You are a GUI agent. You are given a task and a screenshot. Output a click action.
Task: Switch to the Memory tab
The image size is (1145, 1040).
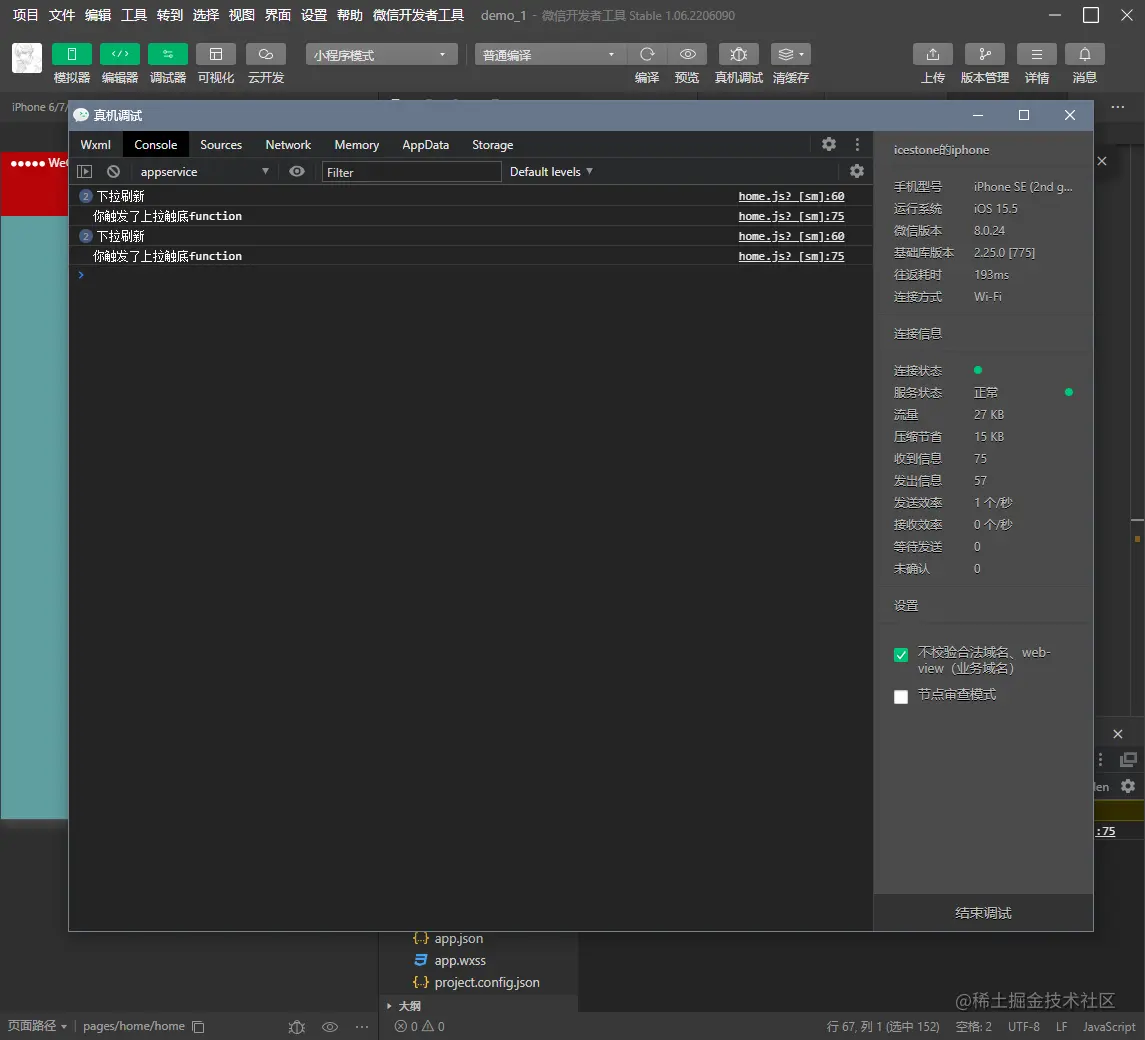(356, 145)
